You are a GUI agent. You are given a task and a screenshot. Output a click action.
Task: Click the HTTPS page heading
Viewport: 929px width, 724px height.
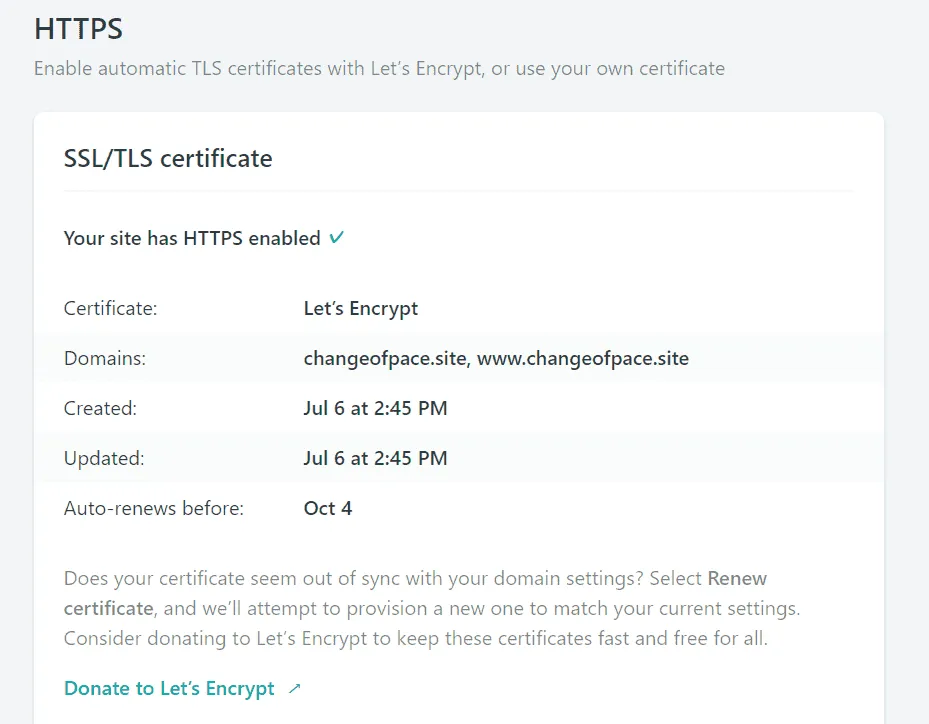pos(78,29)
